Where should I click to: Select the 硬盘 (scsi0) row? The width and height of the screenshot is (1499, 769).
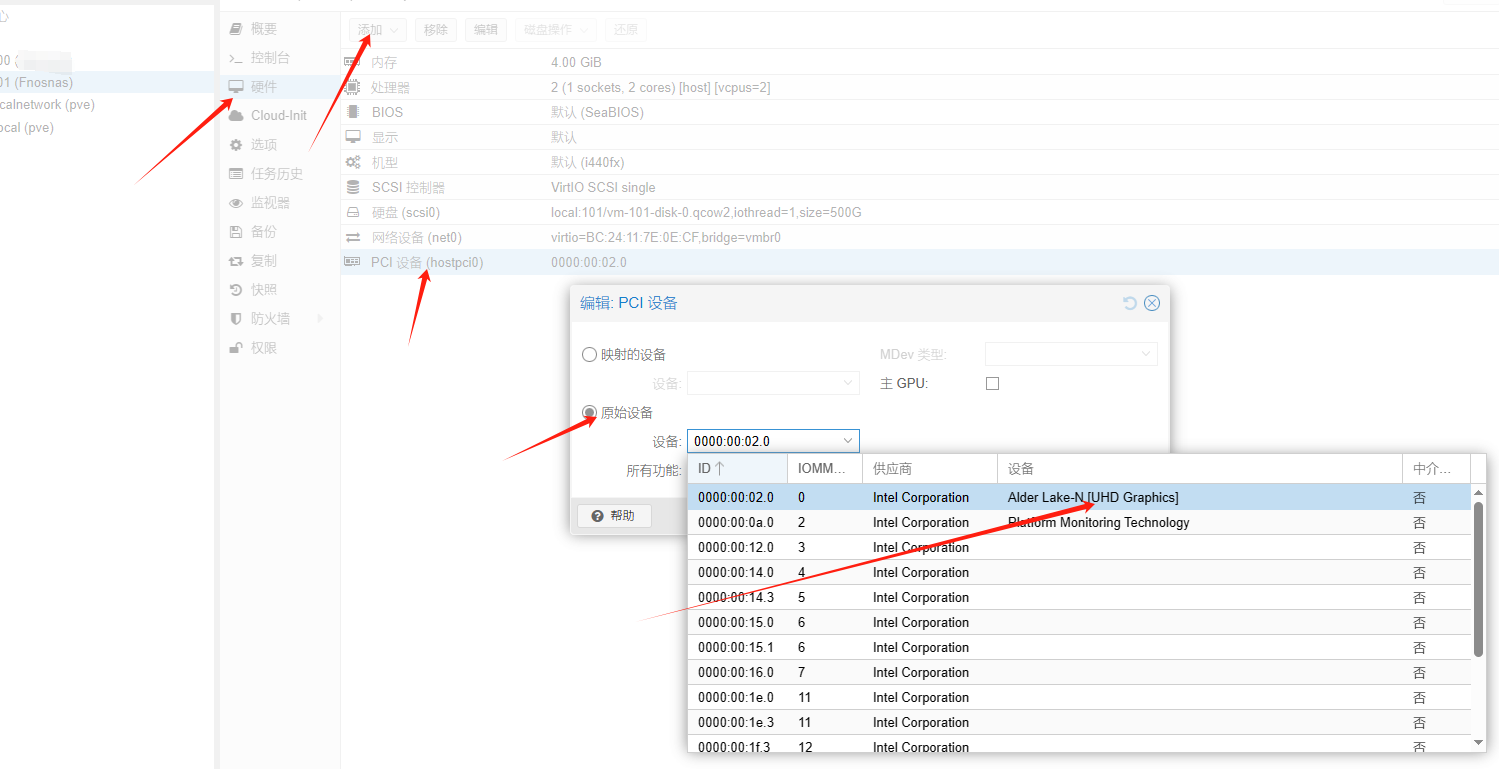919,212
